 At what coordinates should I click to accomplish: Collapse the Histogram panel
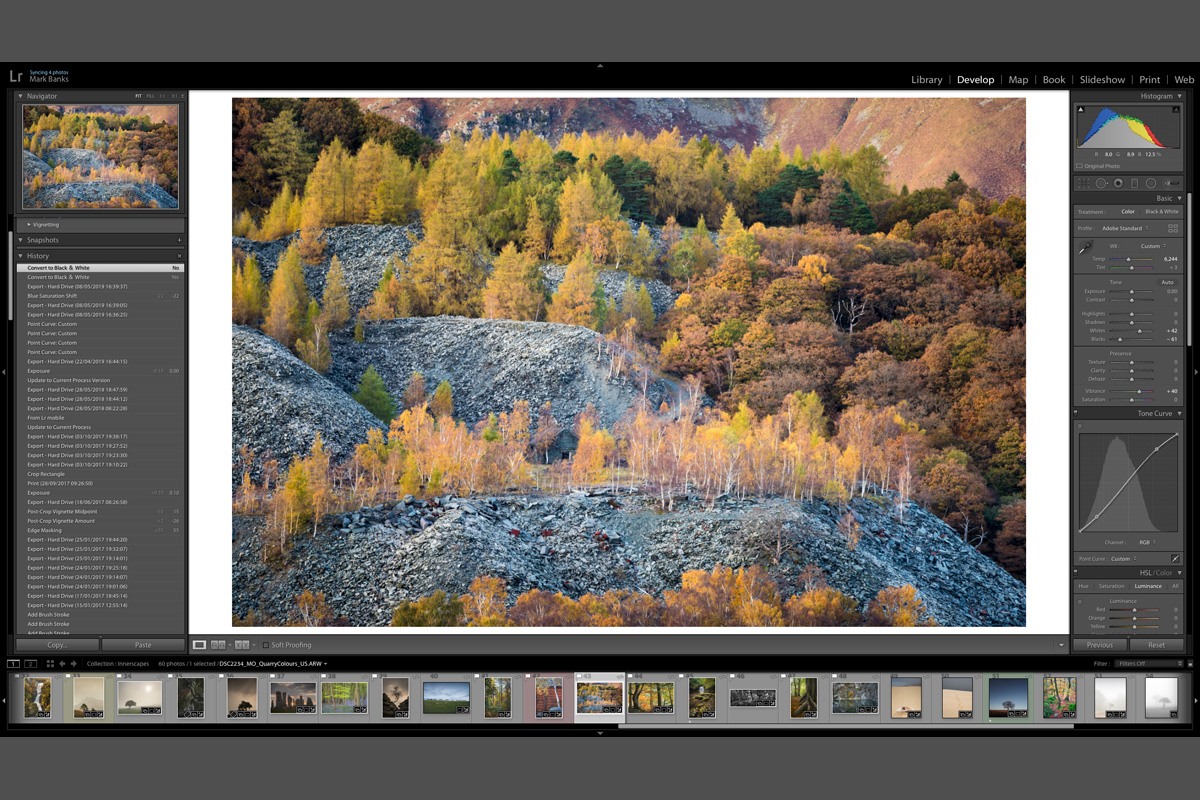[1179, 96]
